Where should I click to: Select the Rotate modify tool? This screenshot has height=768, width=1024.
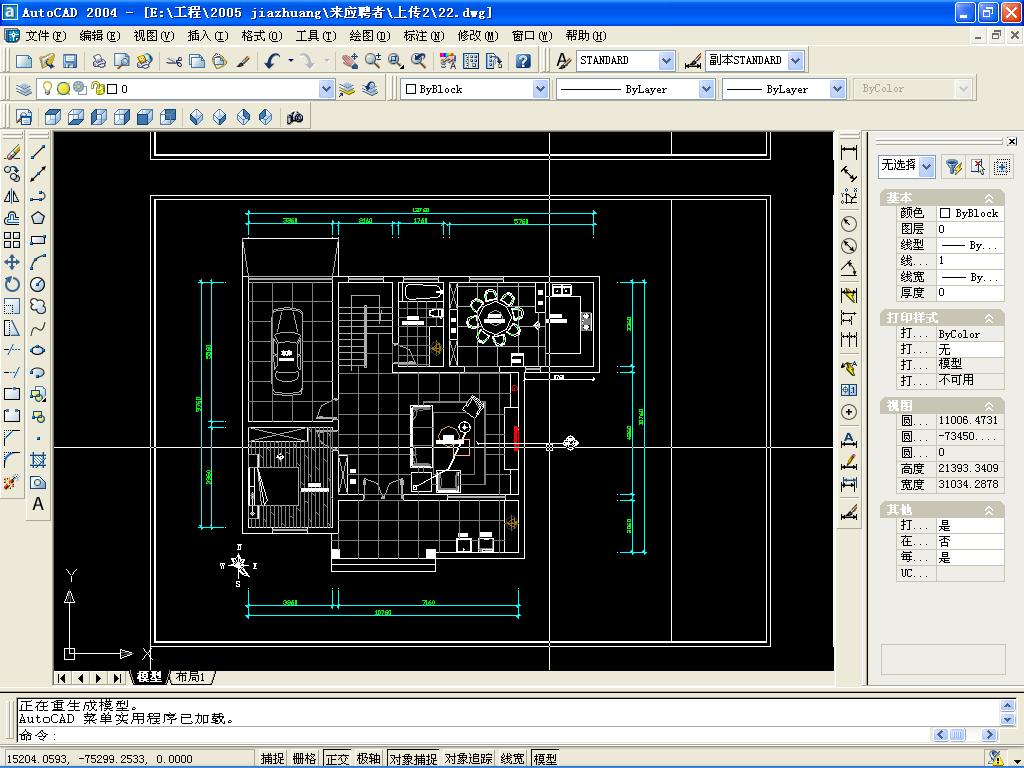(12, 284)
